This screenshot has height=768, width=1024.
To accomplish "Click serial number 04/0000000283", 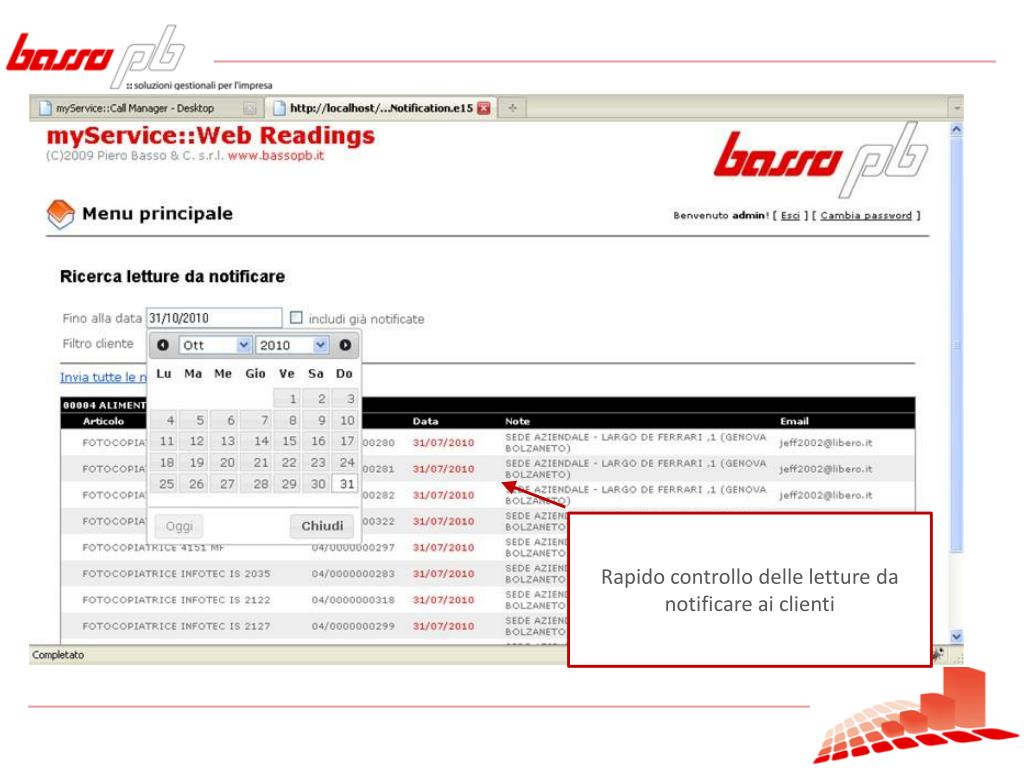I will tap(353, 573).
